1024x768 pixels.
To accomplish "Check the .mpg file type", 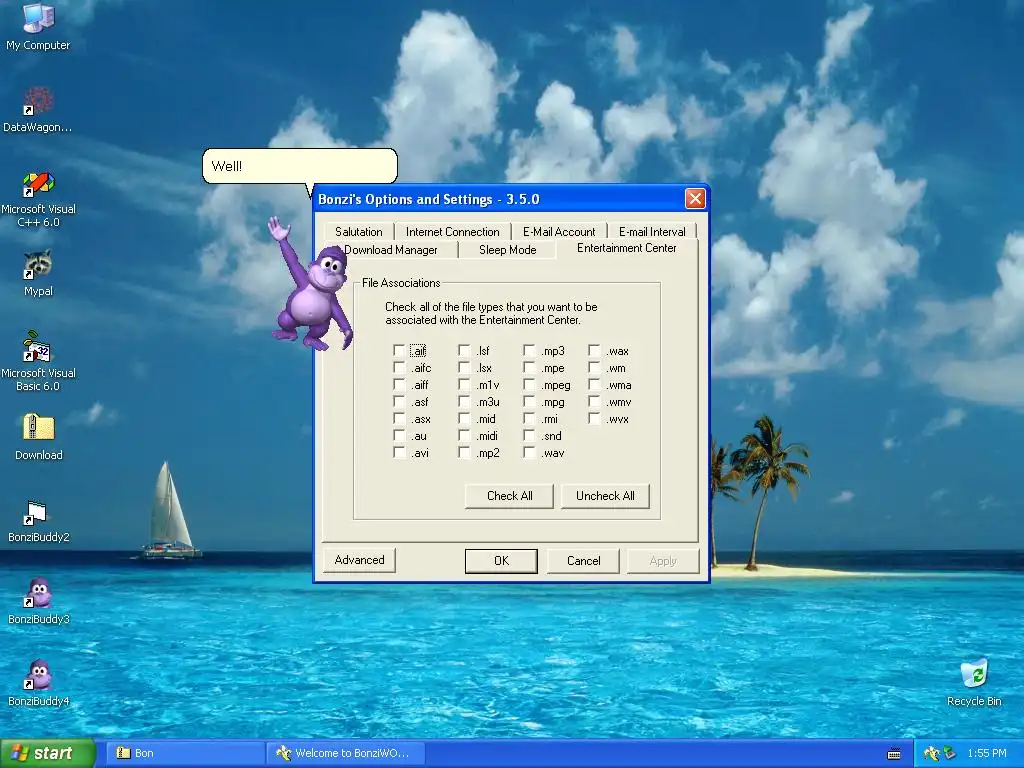I will coord(529,402).
